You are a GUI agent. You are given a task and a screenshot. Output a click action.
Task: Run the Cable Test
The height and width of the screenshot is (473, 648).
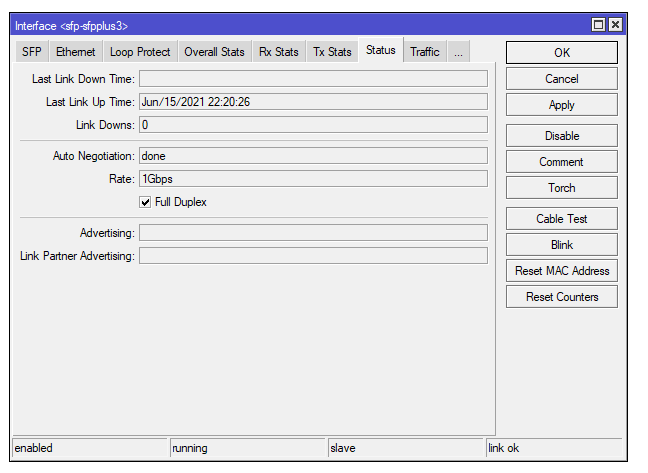(x=562, y=219)
